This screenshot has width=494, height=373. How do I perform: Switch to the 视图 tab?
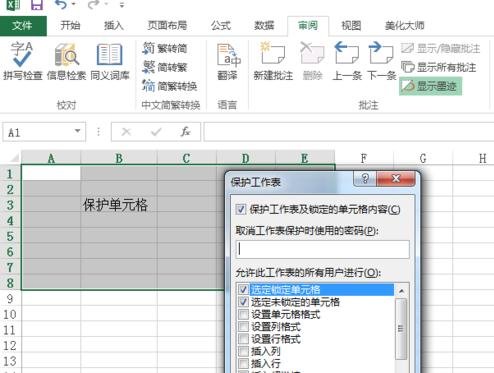point(351,25)
